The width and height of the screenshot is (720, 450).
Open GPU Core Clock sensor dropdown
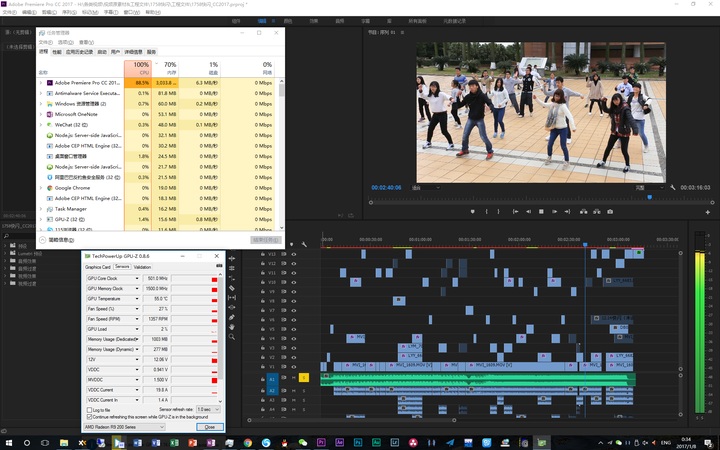137,278
